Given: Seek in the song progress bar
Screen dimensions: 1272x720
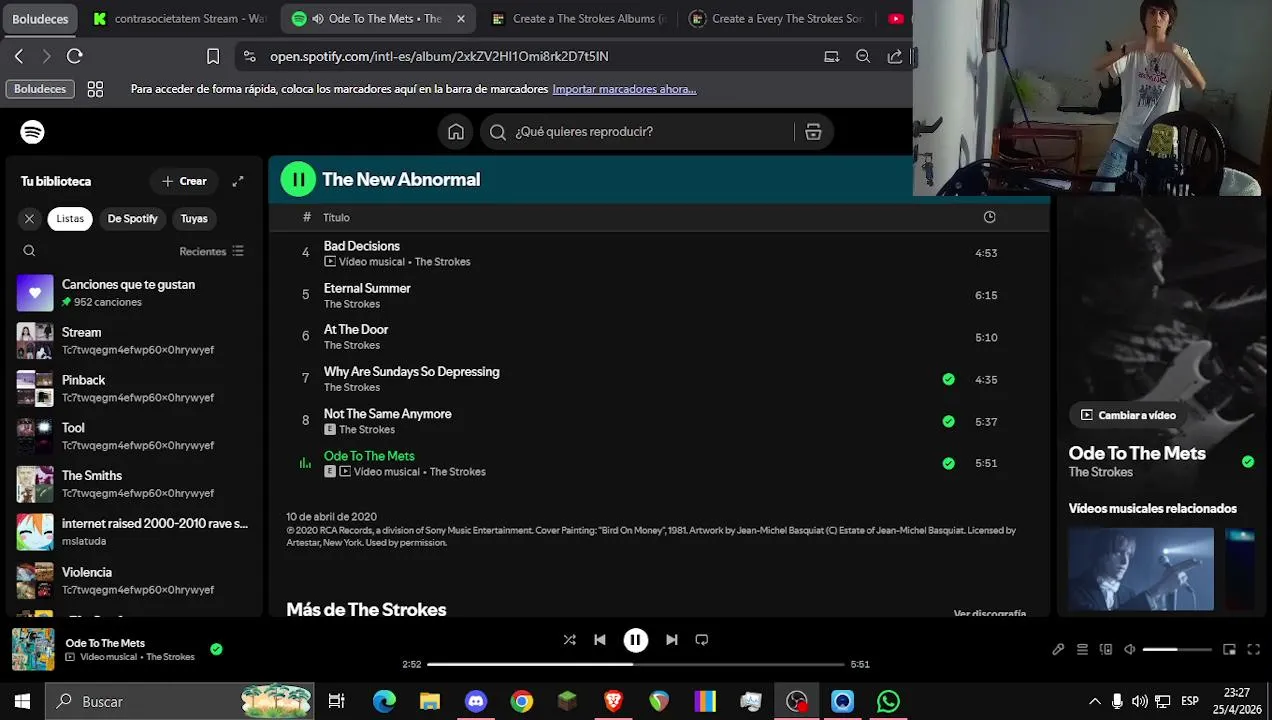Looking at the screenshot, I should click(x=636, y=664).
